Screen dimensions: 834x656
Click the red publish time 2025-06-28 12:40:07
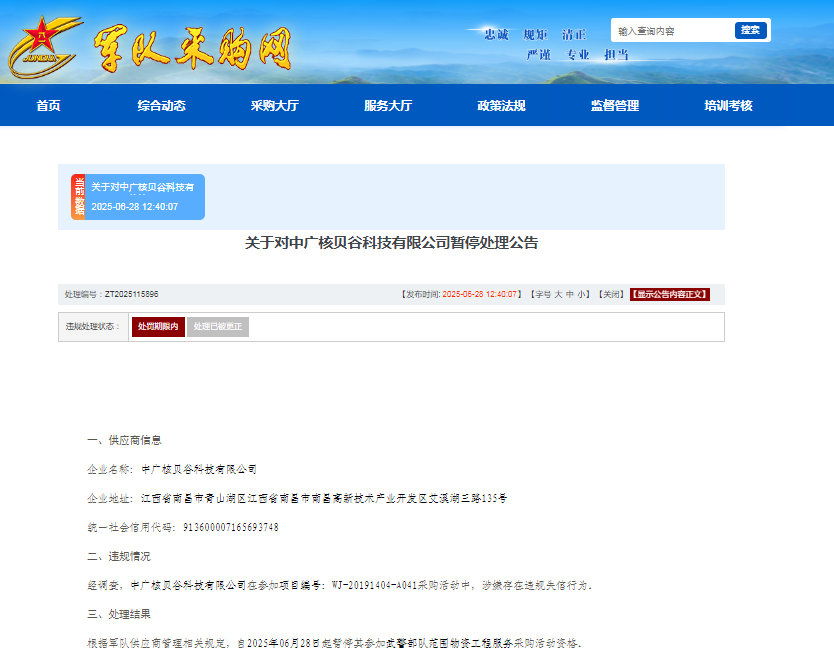point(479,294)
